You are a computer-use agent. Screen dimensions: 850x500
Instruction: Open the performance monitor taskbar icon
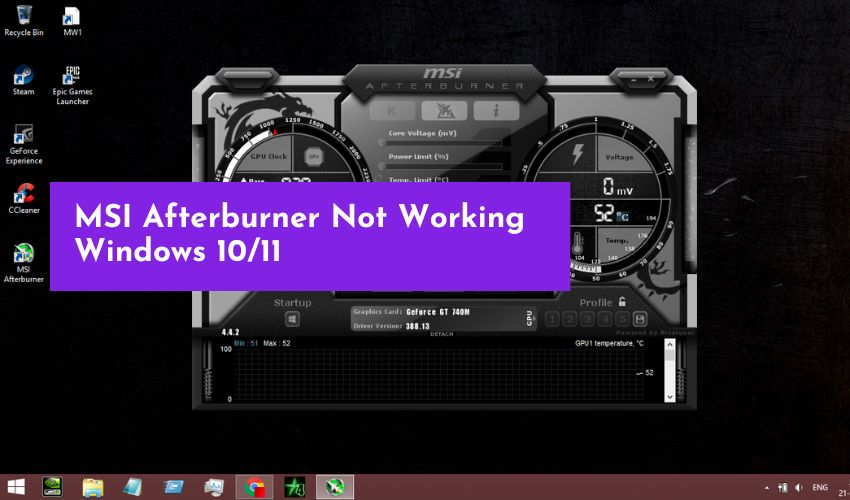tap(214, 487)
